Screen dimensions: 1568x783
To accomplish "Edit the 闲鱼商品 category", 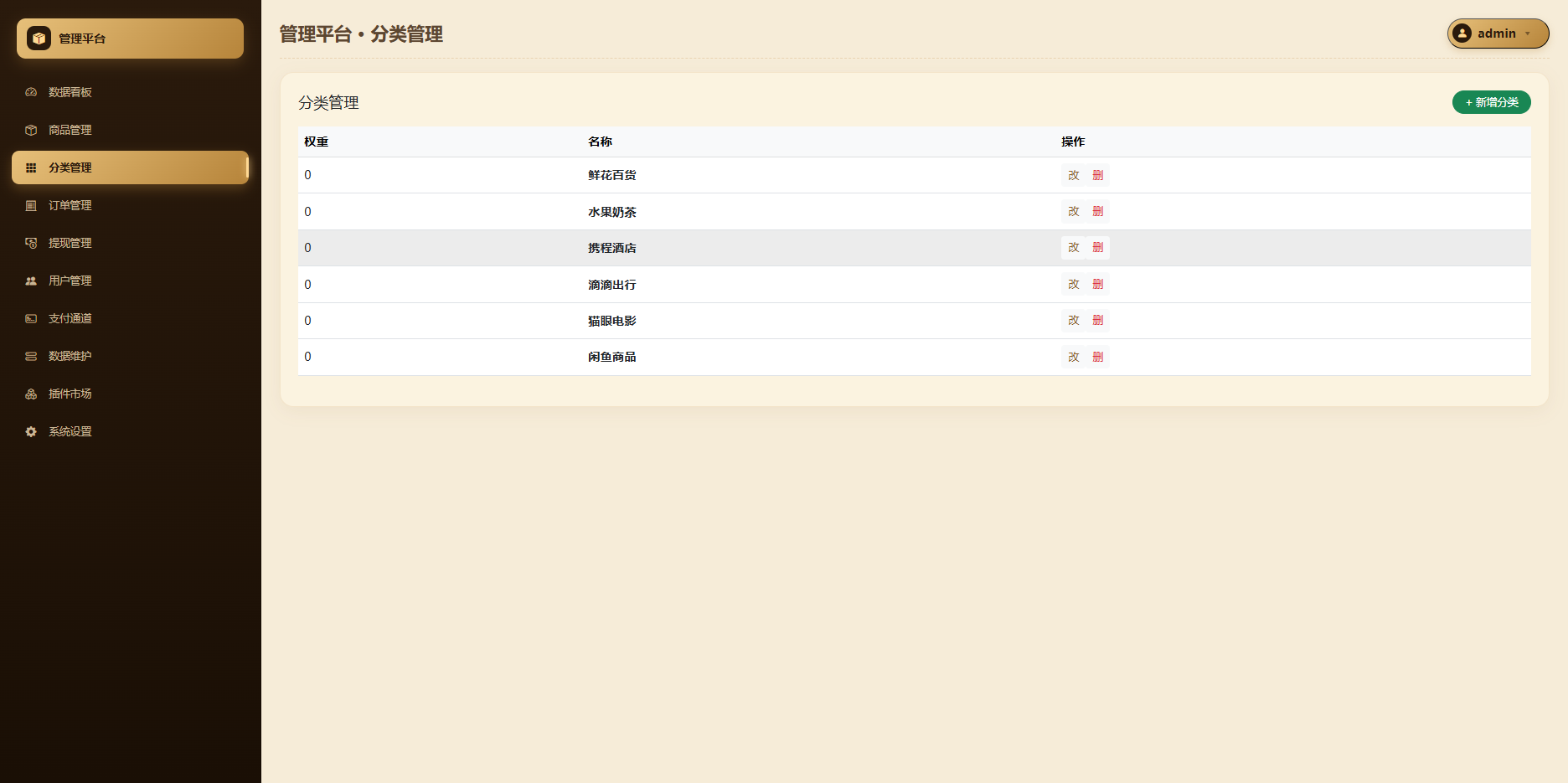I will pos(1074,357).
